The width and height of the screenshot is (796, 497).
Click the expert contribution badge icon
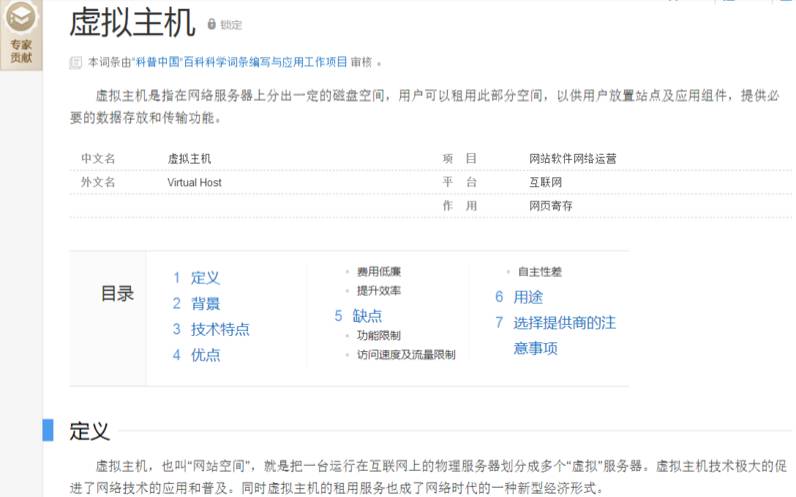[21, 18]
